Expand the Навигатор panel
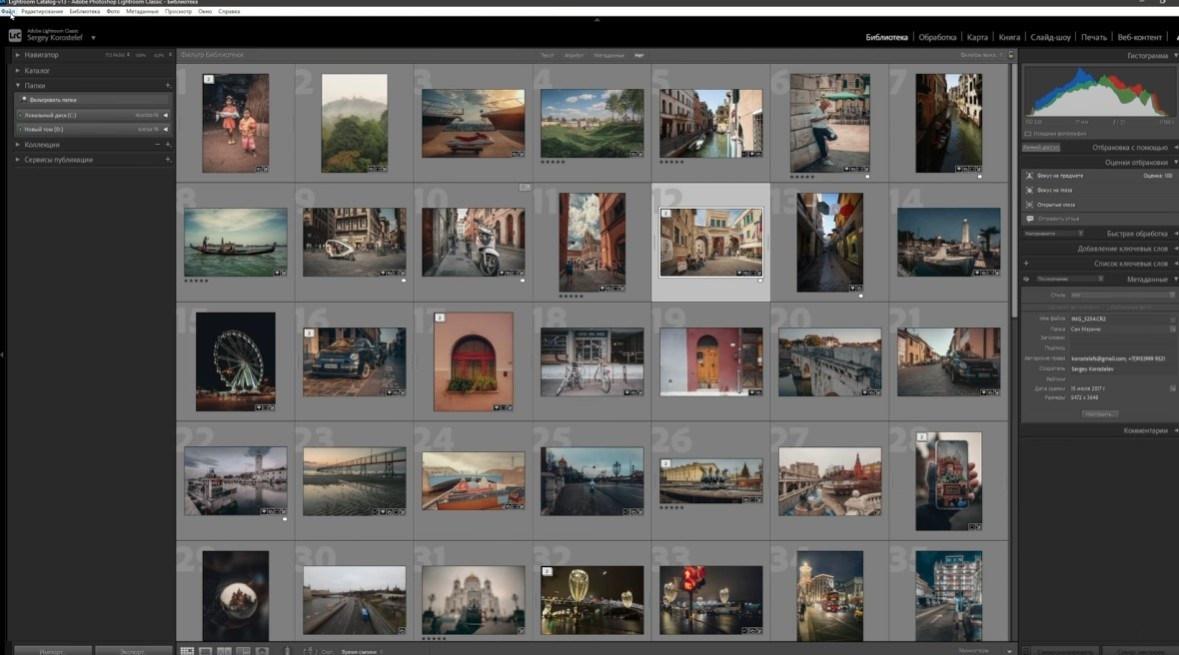 17,55
